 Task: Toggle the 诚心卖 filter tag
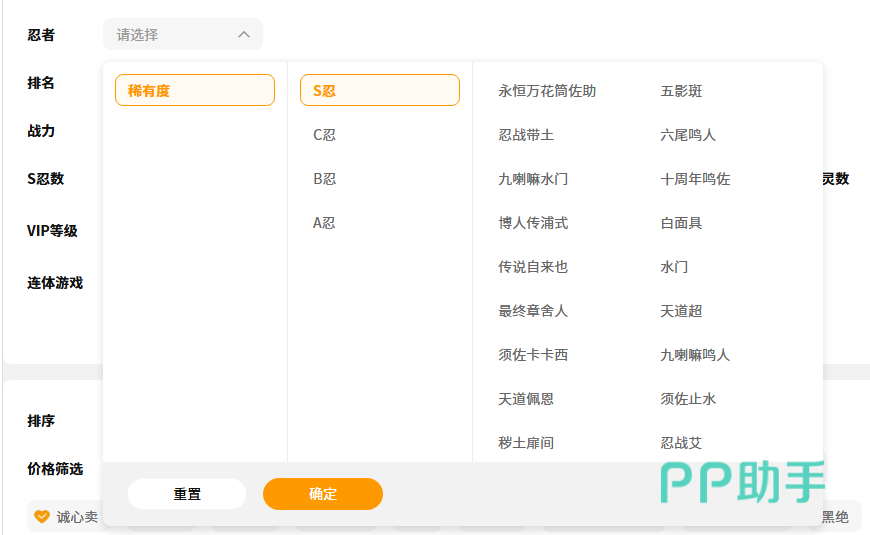click(x=66, y=517)
